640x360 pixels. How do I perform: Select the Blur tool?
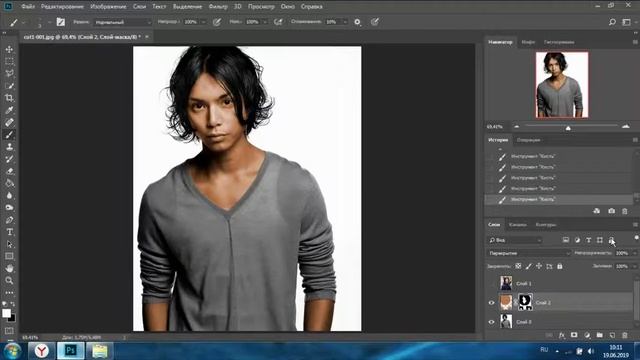9,196
